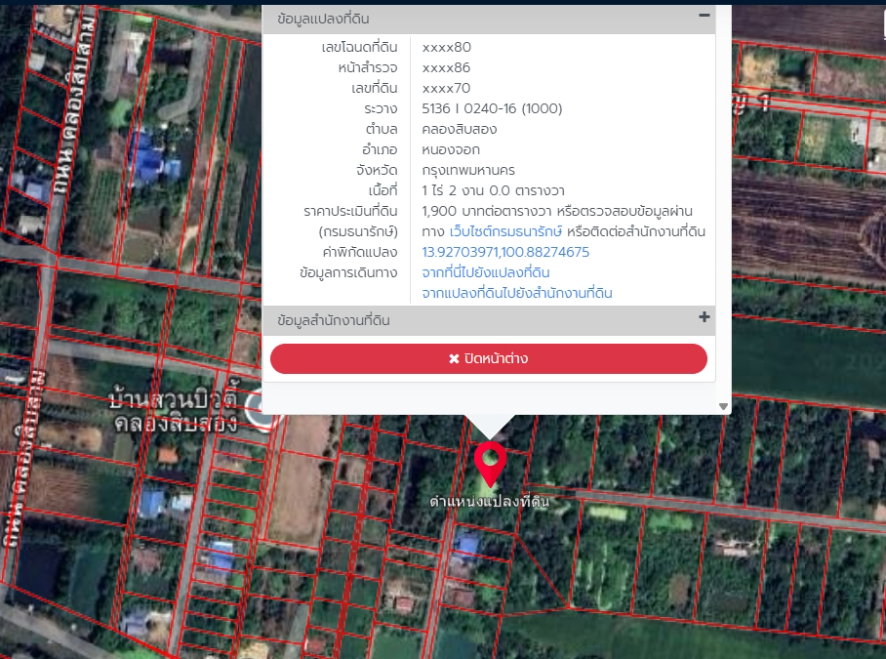
Task: Expand the ข้อมูลสำนักงานที่ดิน section with plus icon
Action: click(x=704, y=317)
